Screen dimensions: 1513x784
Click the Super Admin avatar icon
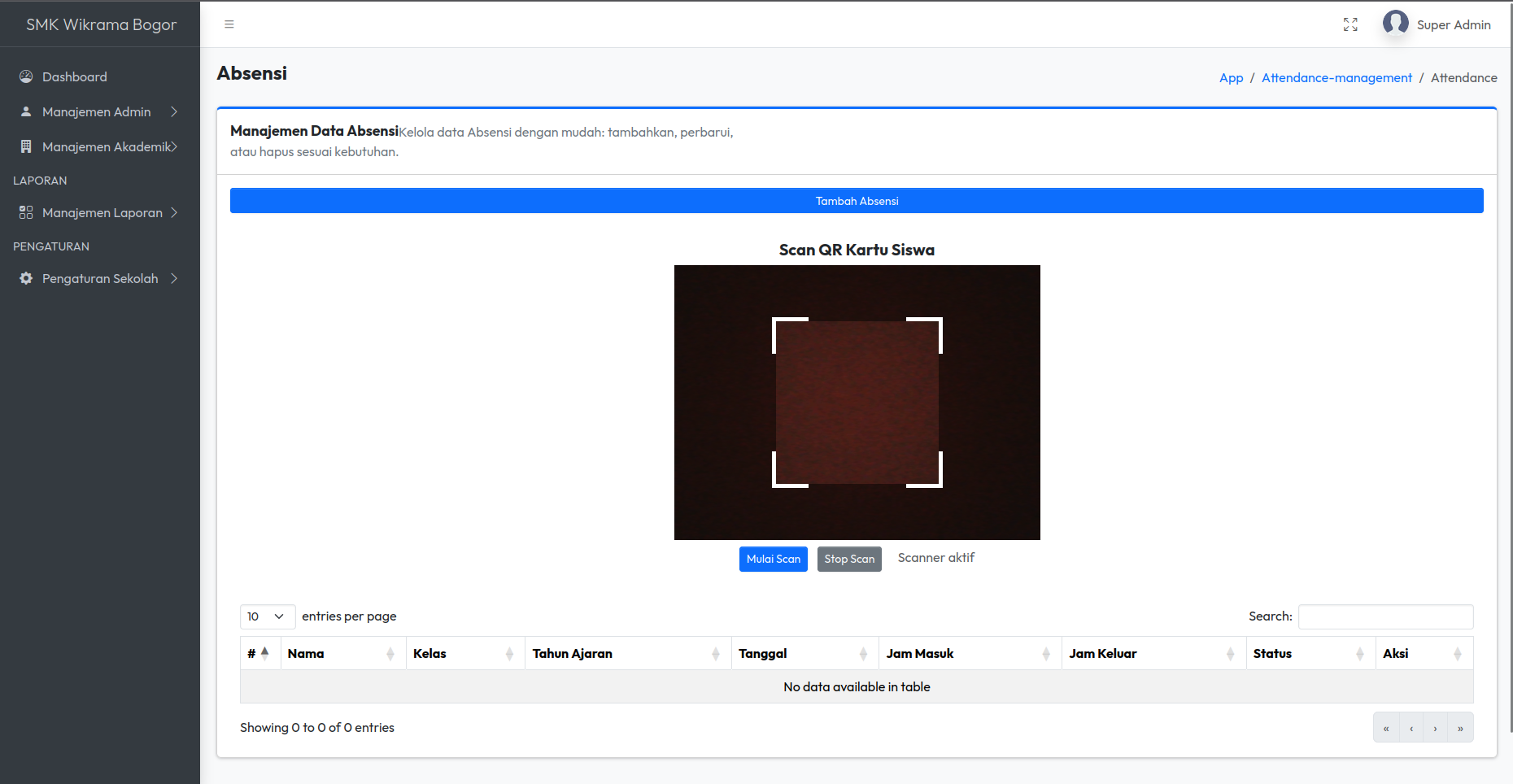1395,23
